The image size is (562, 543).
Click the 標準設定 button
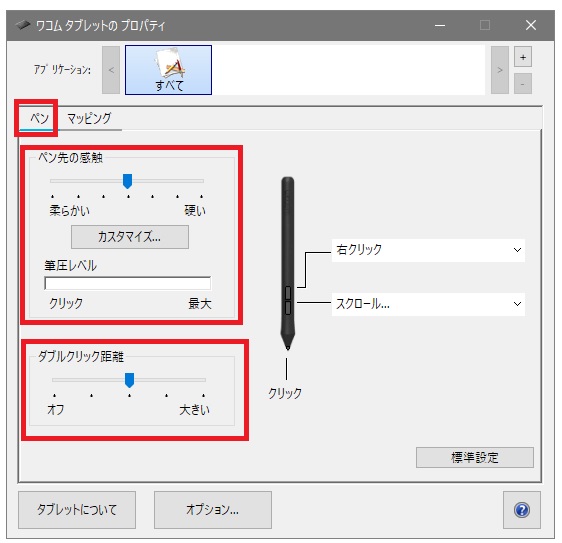click(x=475, y=457)
